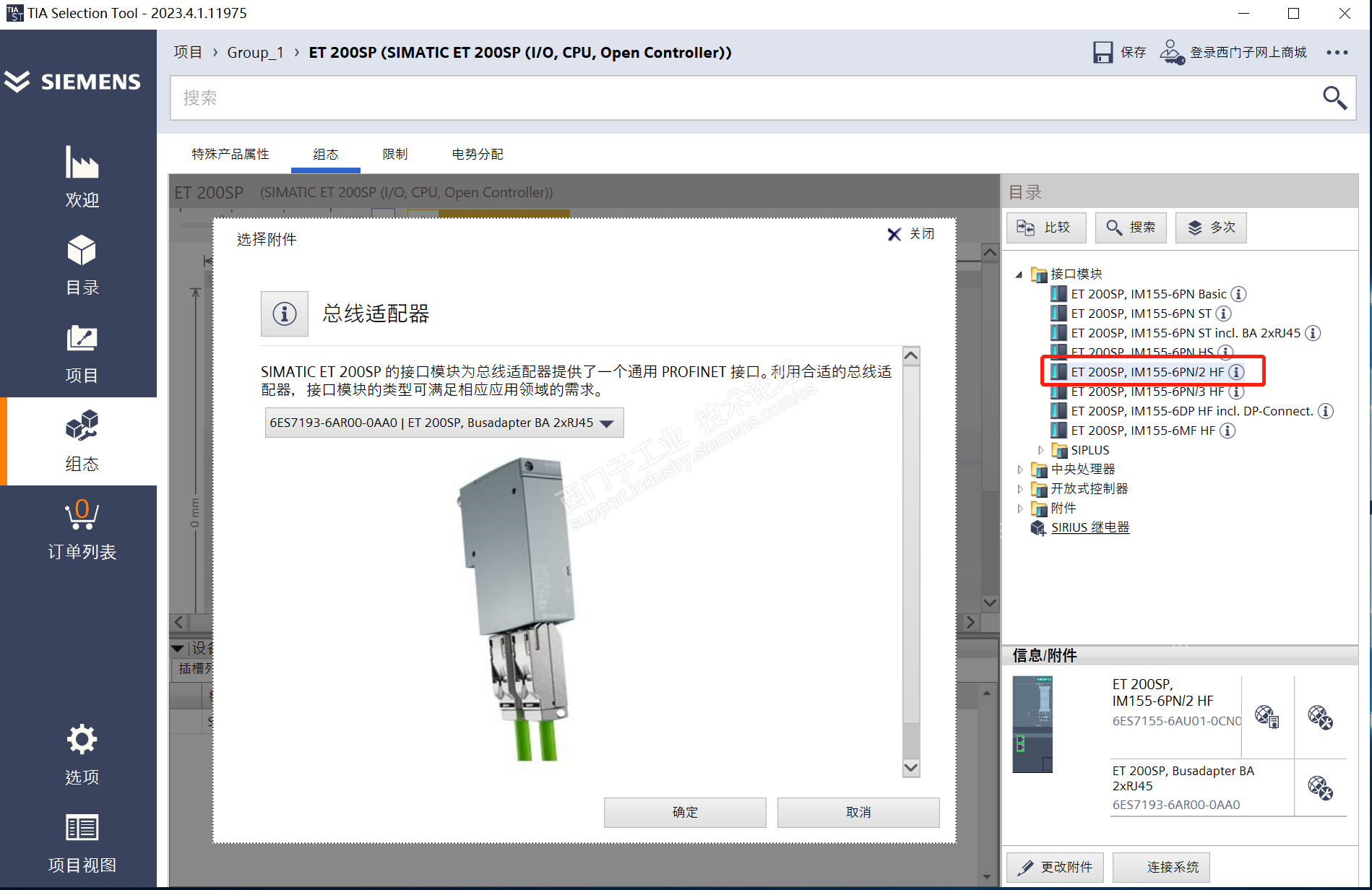Click the IM155-6PN/2 HF module thumbnail

point(1032,725)
